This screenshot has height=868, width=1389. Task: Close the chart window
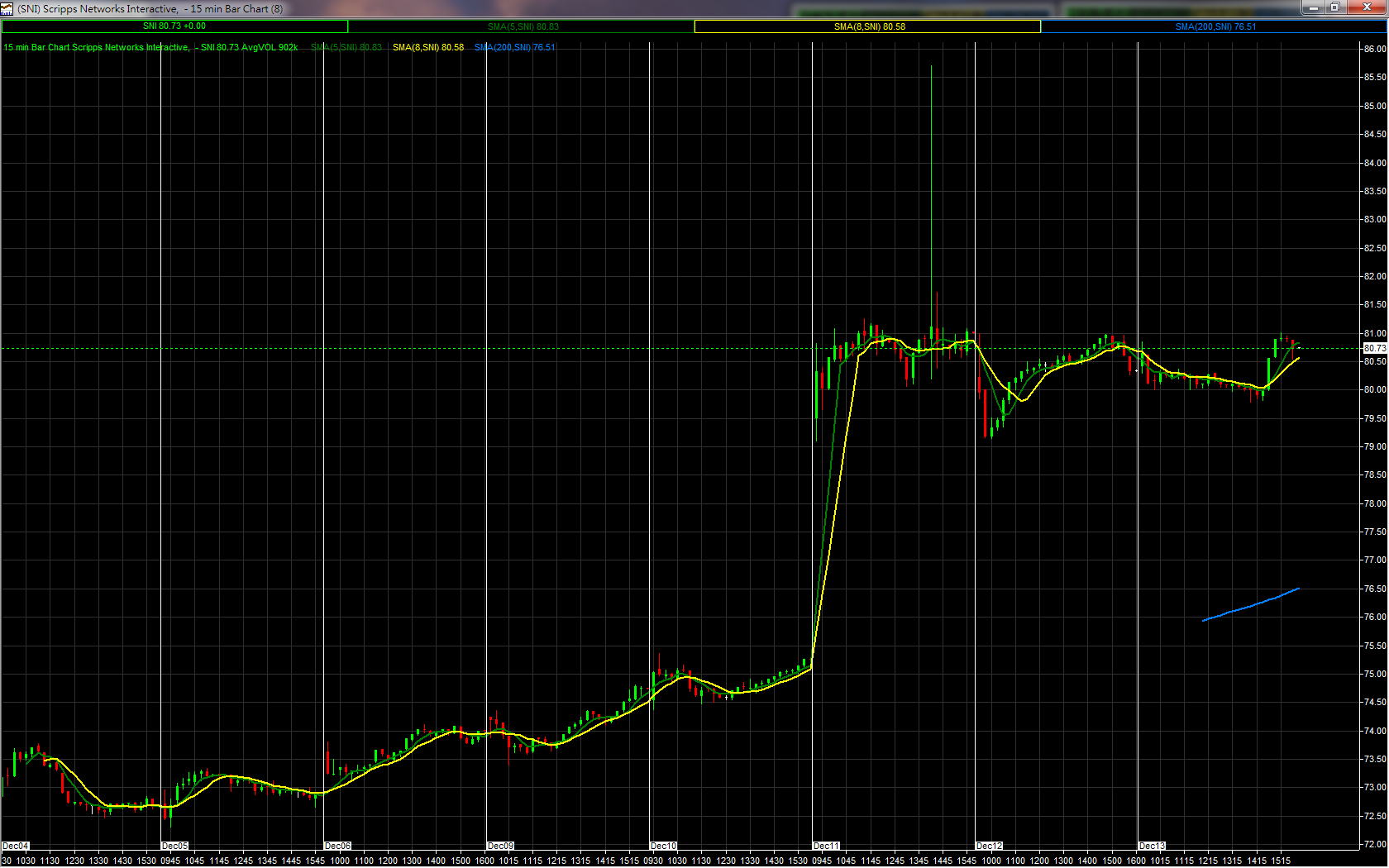click(x=1366, y=7)
